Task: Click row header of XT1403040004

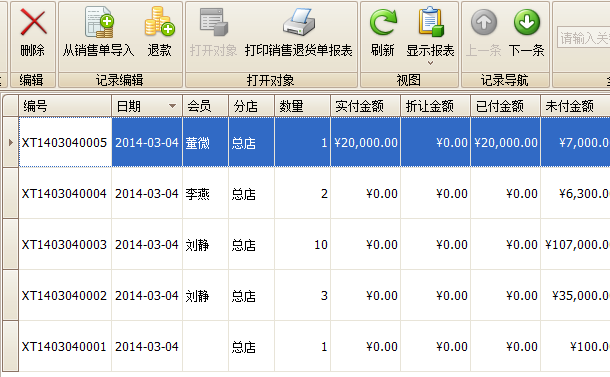Action: coord(11,193)
